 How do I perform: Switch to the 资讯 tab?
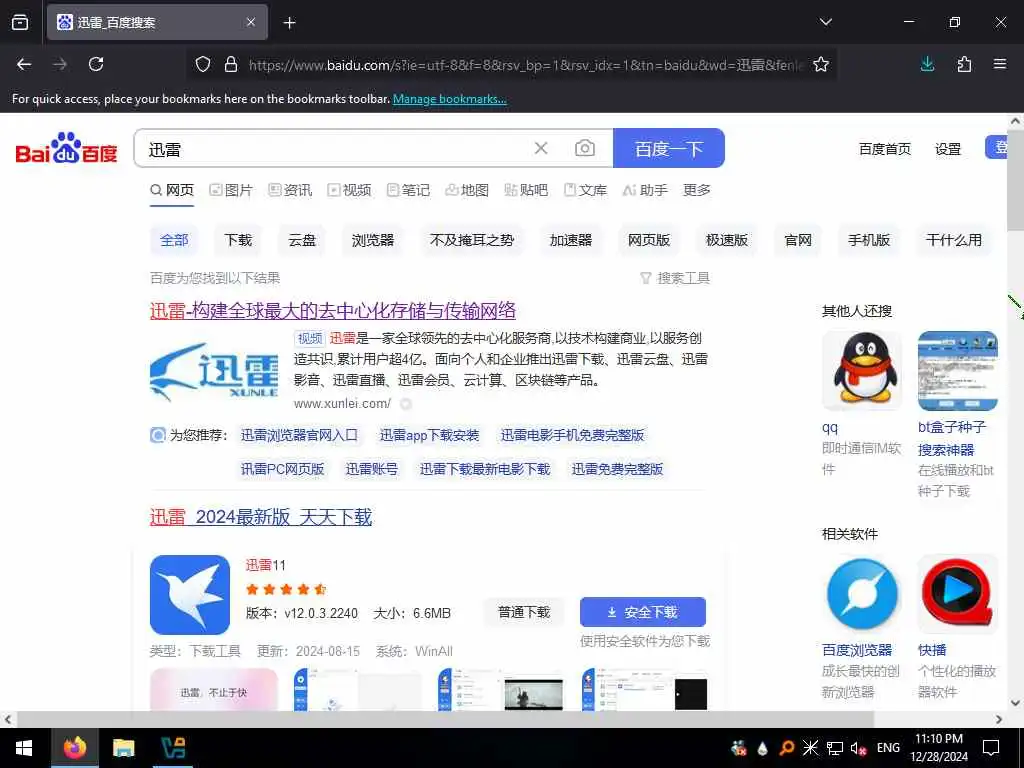(x=290, y=190)
